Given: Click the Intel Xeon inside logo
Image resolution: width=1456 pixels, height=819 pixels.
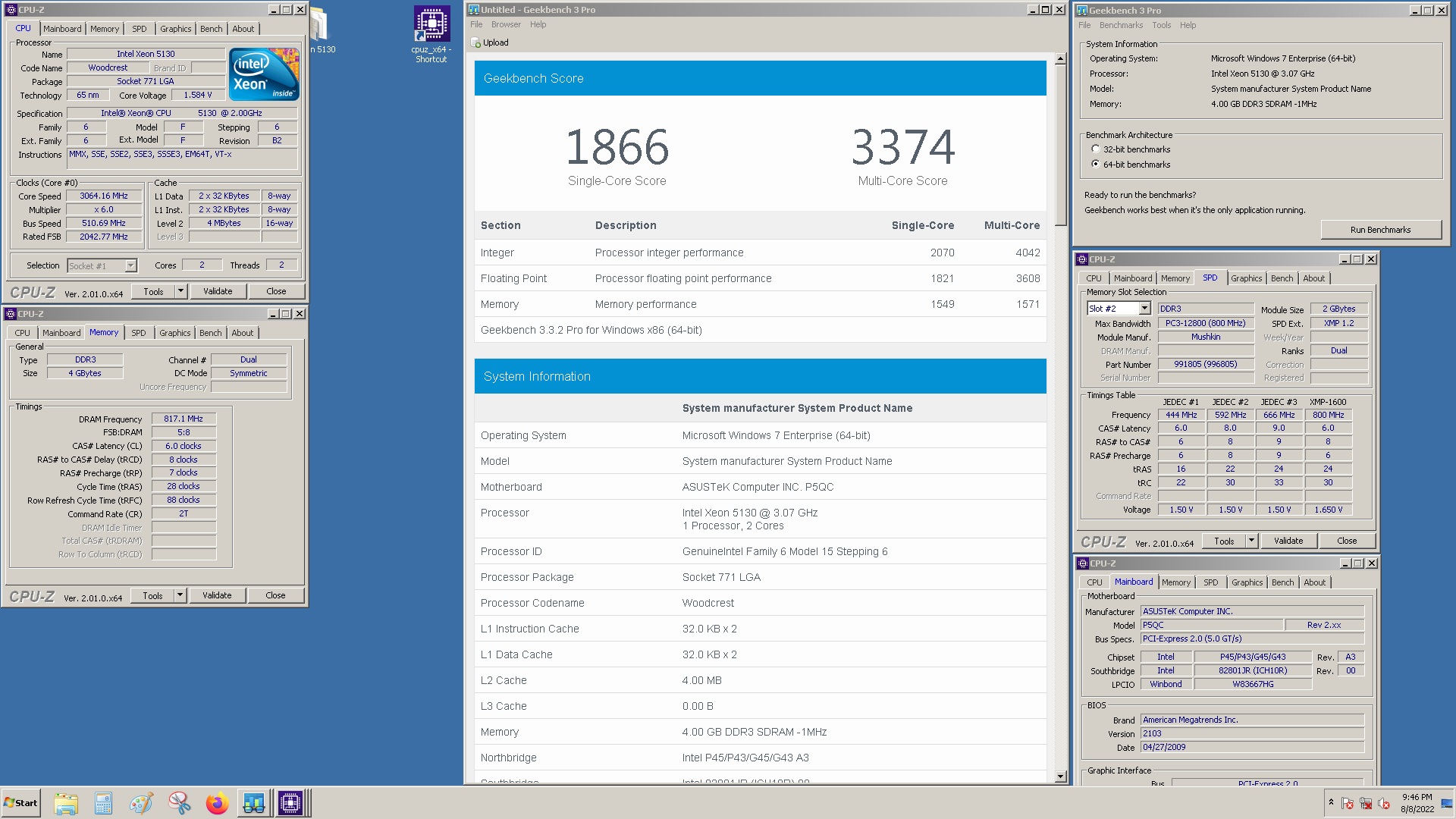Looking at the screenshot, I should [x=264, y=74].
